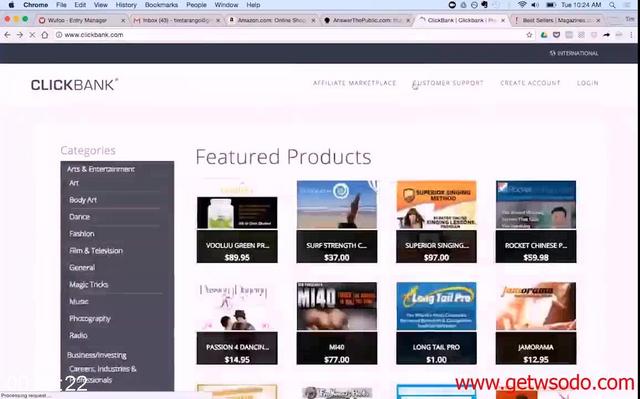Open MI40 product thumbnail
This screenshot has height=399, width=640.
coord(337,306)
